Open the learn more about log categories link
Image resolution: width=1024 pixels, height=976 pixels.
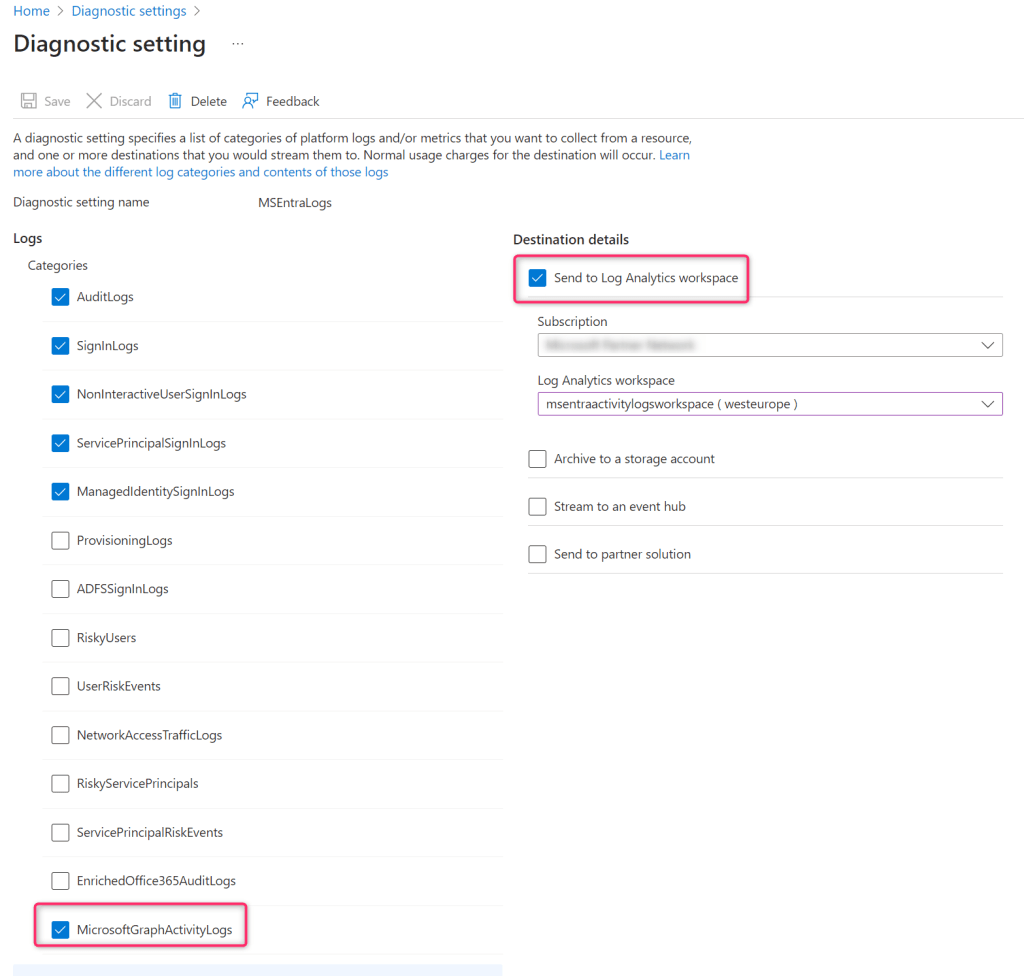click(x=200, y=172)
